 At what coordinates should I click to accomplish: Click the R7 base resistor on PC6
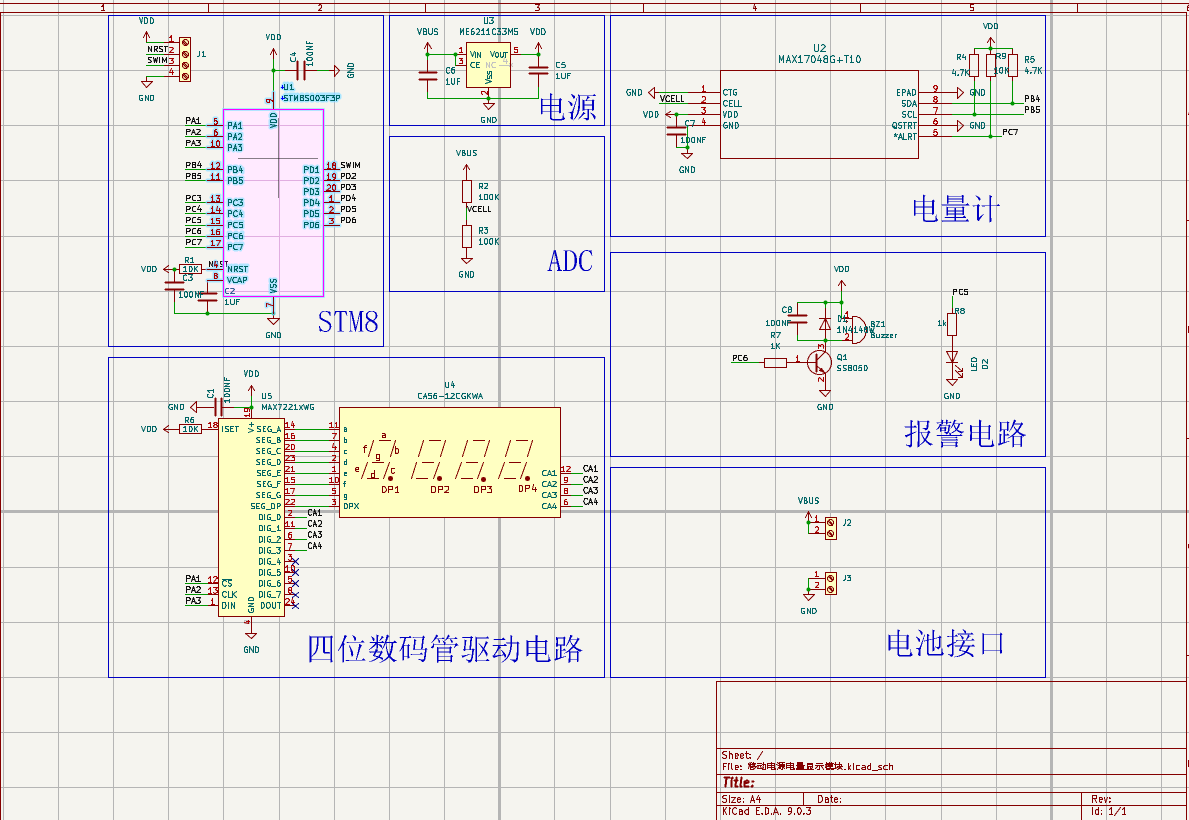click(776, 362)
